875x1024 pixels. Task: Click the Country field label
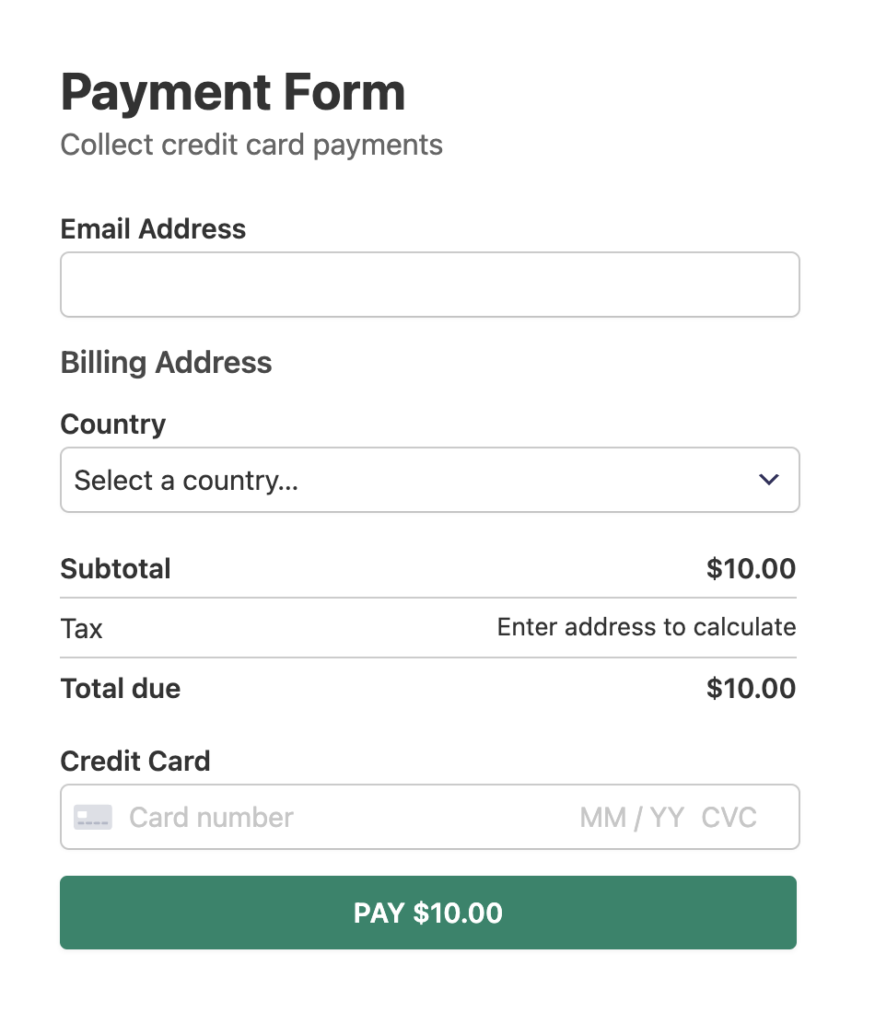(x=113, y=424)
